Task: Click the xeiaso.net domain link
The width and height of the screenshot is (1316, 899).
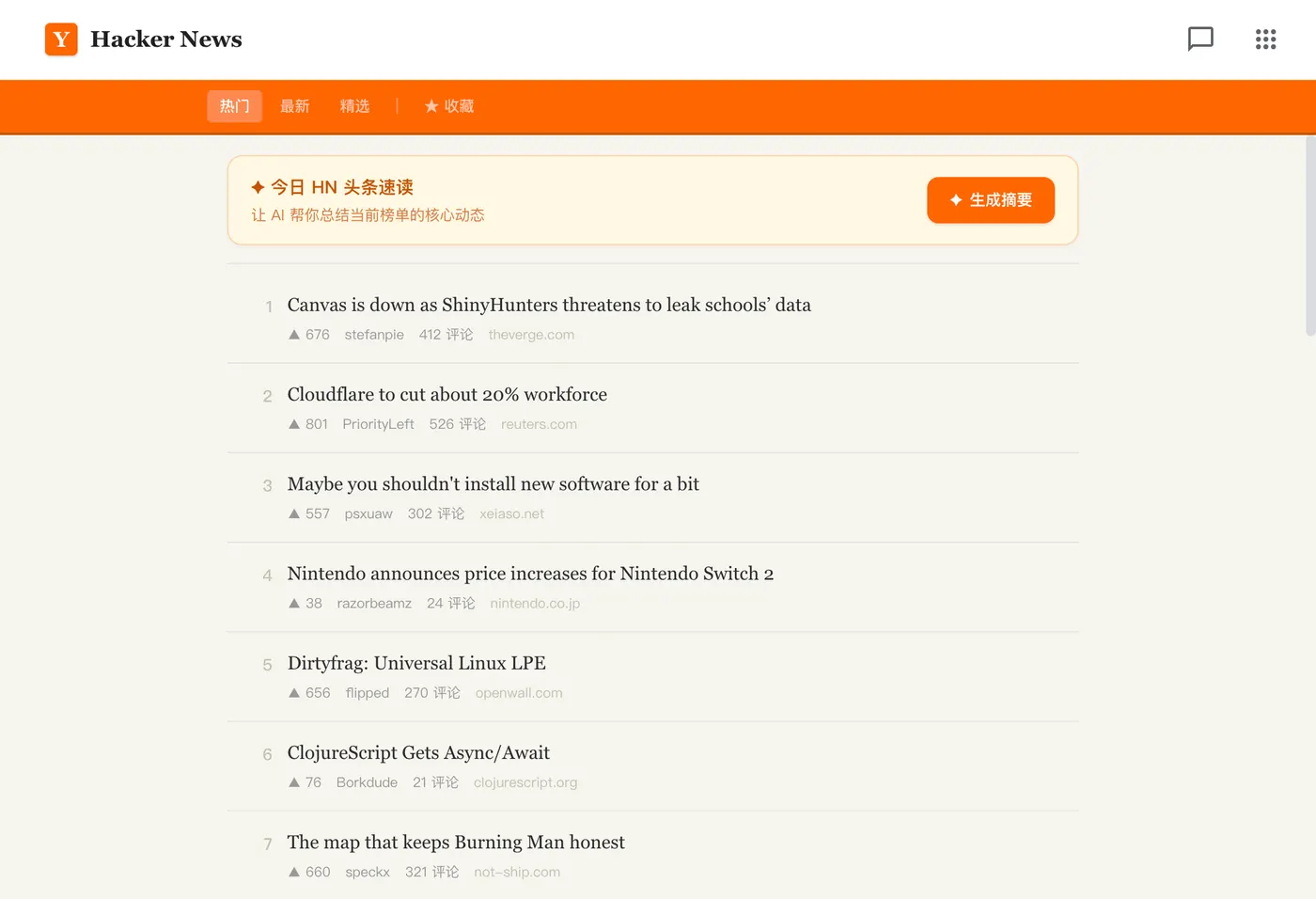Action: pyautogui.click(x=511, y=513)
